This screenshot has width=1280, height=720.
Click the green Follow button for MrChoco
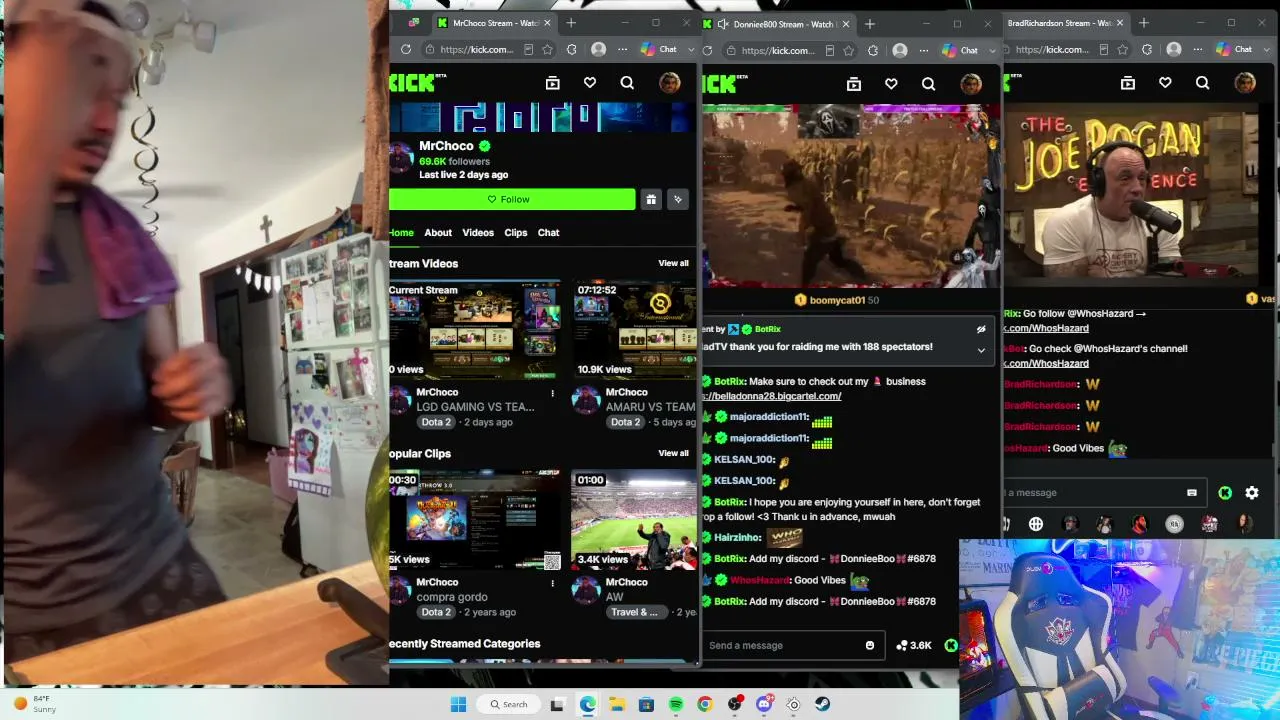[x=512, y=199]
